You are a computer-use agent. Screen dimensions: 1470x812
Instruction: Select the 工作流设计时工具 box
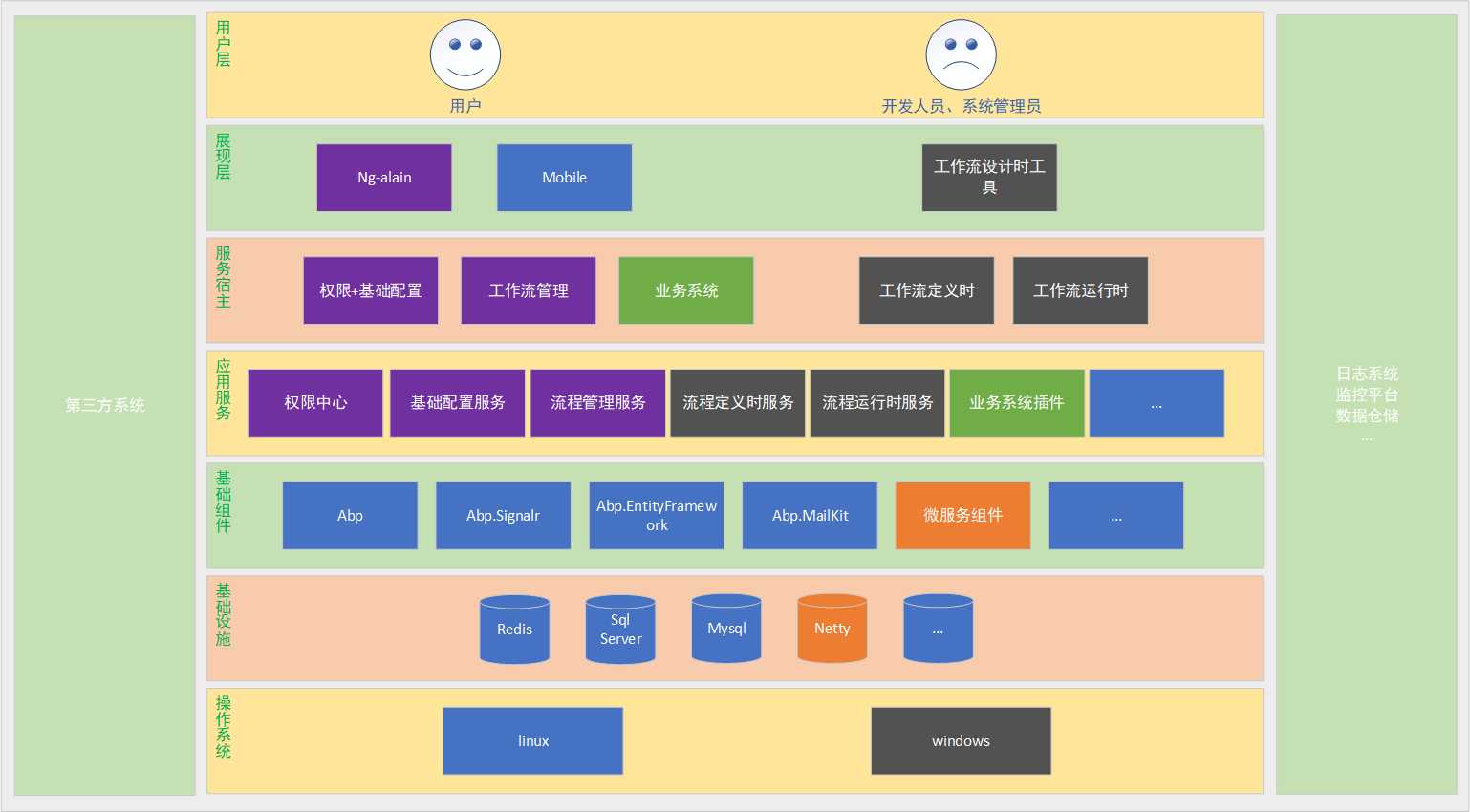click(x=989, y=178)
